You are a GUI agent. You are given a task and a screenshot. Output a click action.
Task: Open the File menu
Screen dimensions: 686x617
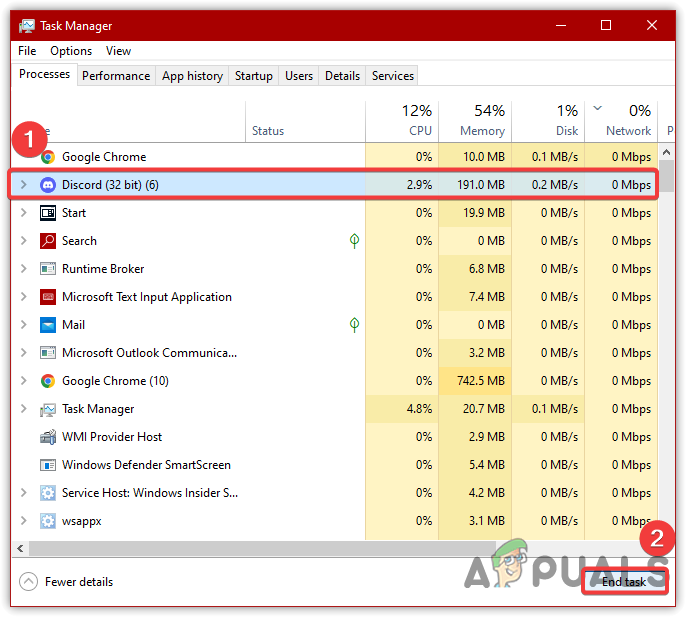27,51
